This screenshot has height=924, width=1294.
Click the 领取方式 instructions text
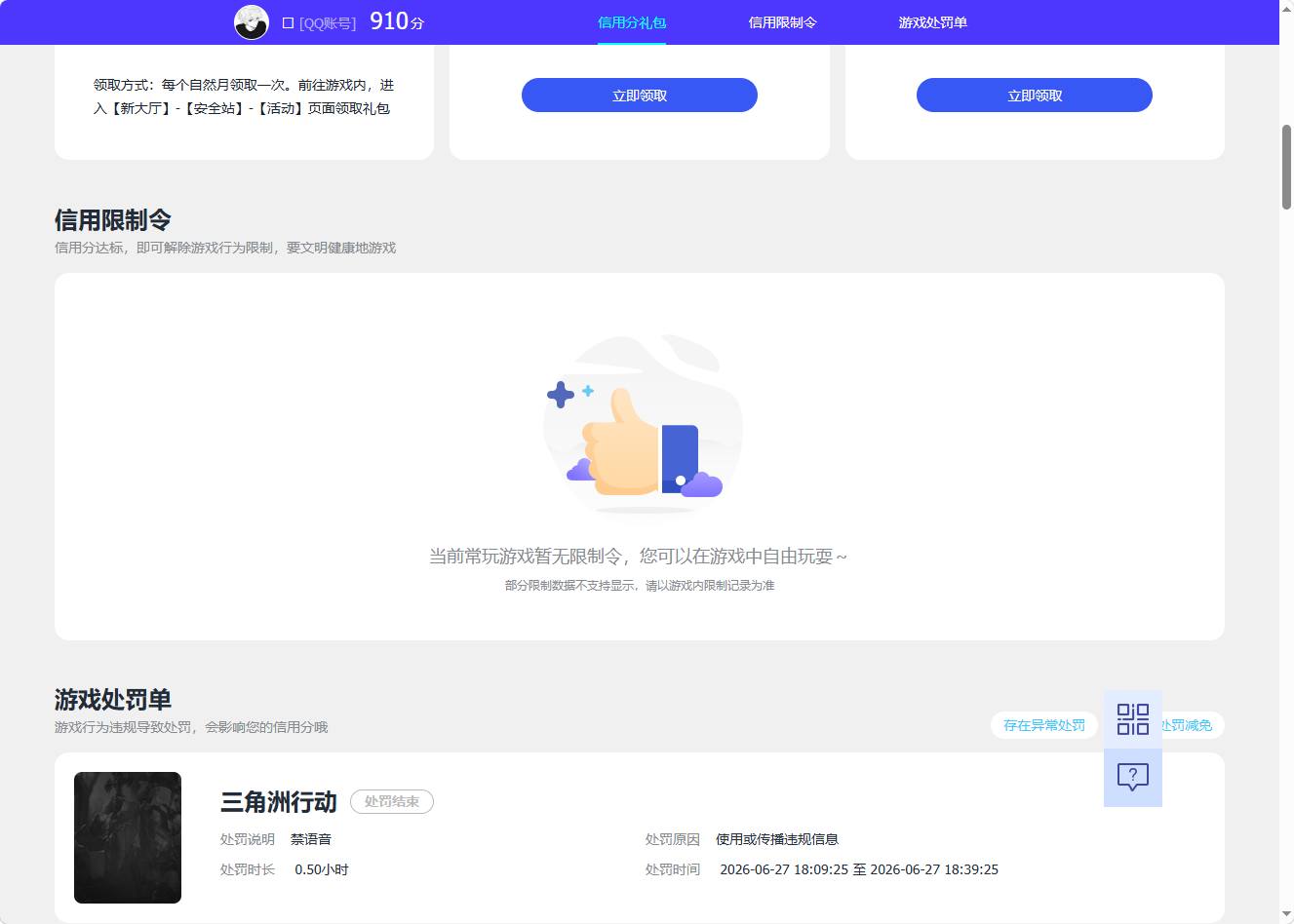(244, 96)
